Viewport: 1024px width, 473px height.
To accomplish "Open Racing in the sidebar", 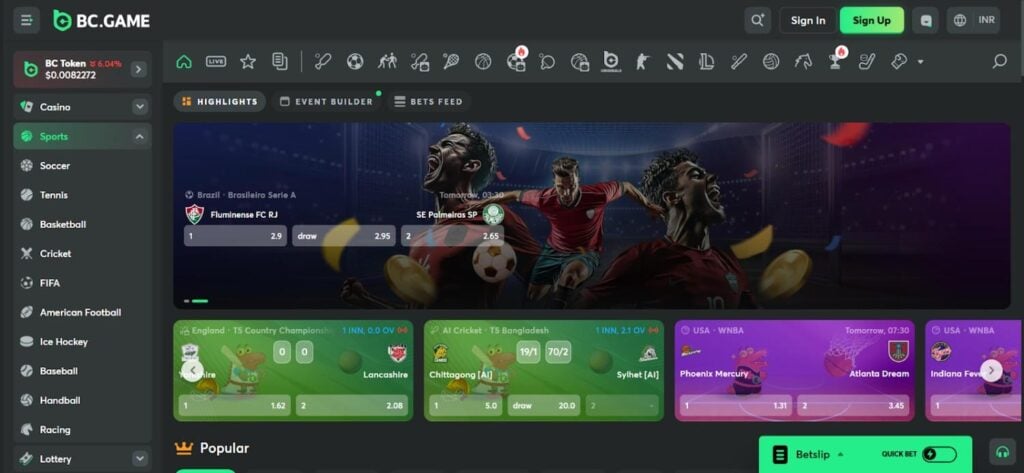I will click(82, 430).
